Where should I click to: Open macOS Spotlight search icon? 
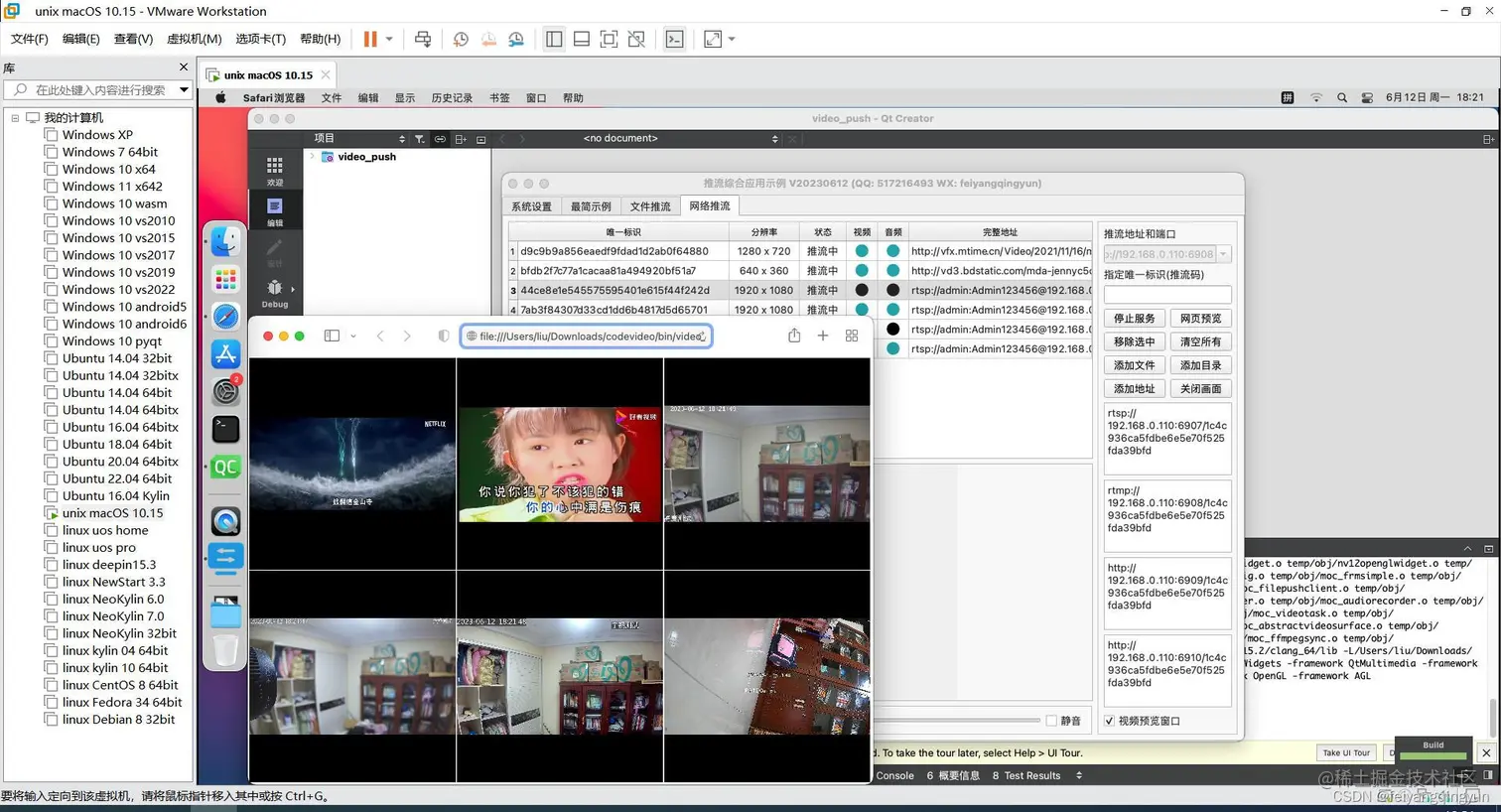1342,97
